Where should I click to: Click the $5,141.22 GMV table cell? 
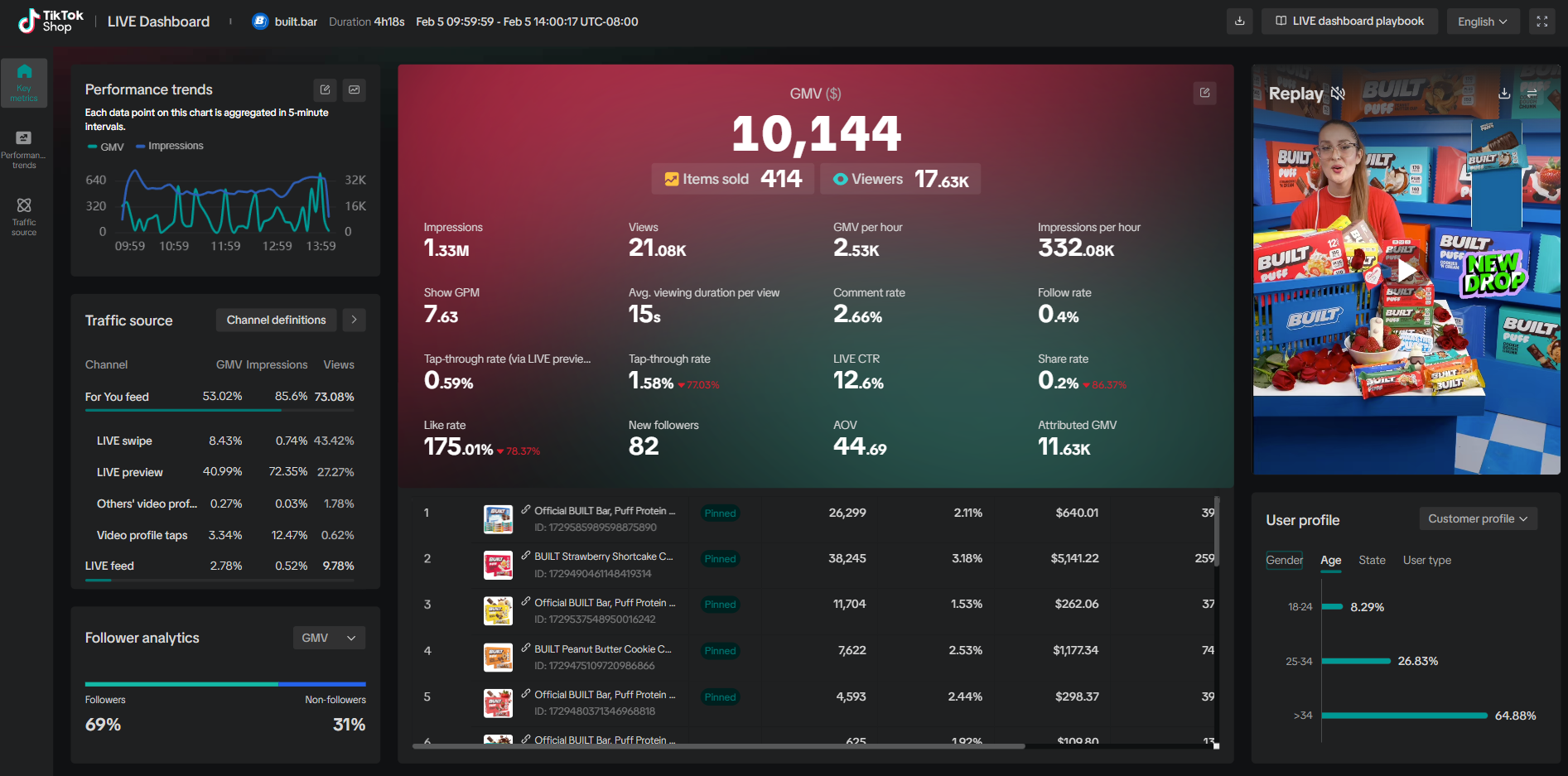point(1074,558)
